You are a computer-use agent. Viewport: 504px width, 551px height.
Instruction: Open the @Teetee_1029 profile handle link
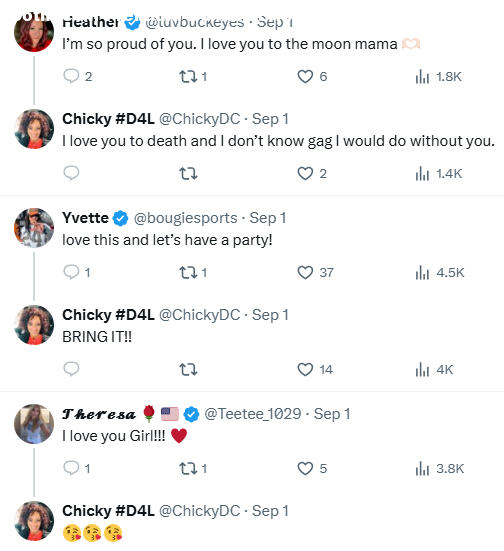253,414
